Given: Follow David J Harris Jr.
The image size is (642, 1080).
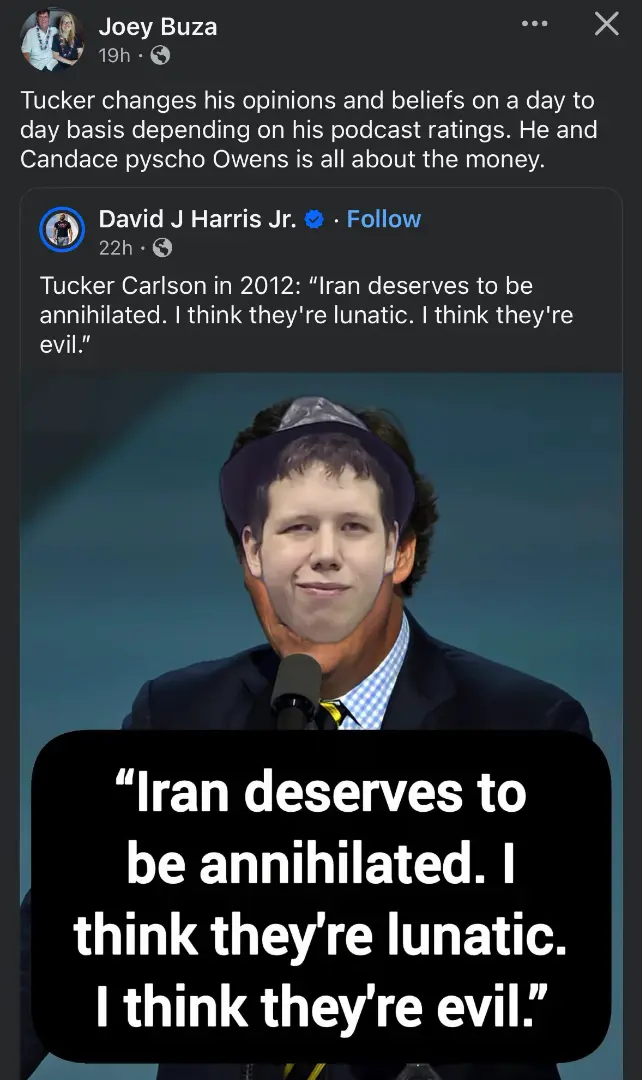Looking at the screenshot, I should [384, 219].
